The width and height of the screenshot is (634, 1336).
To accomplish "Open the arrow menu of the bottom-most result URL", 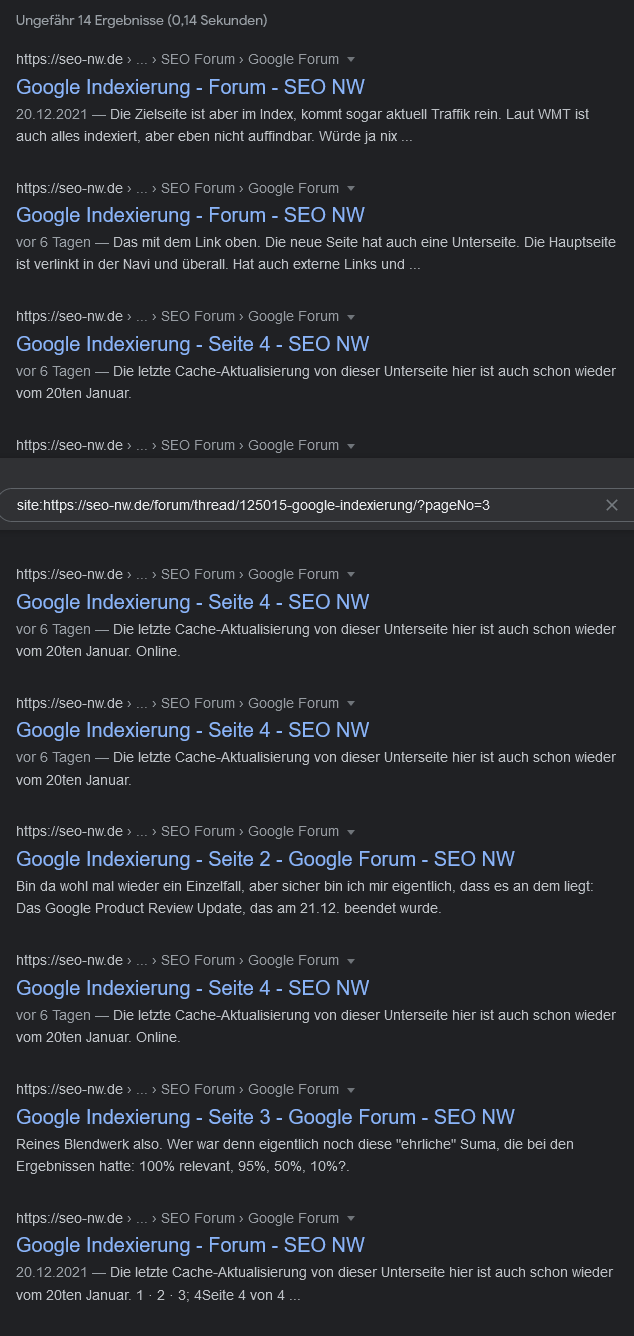I will click(x=351, y=1219).
